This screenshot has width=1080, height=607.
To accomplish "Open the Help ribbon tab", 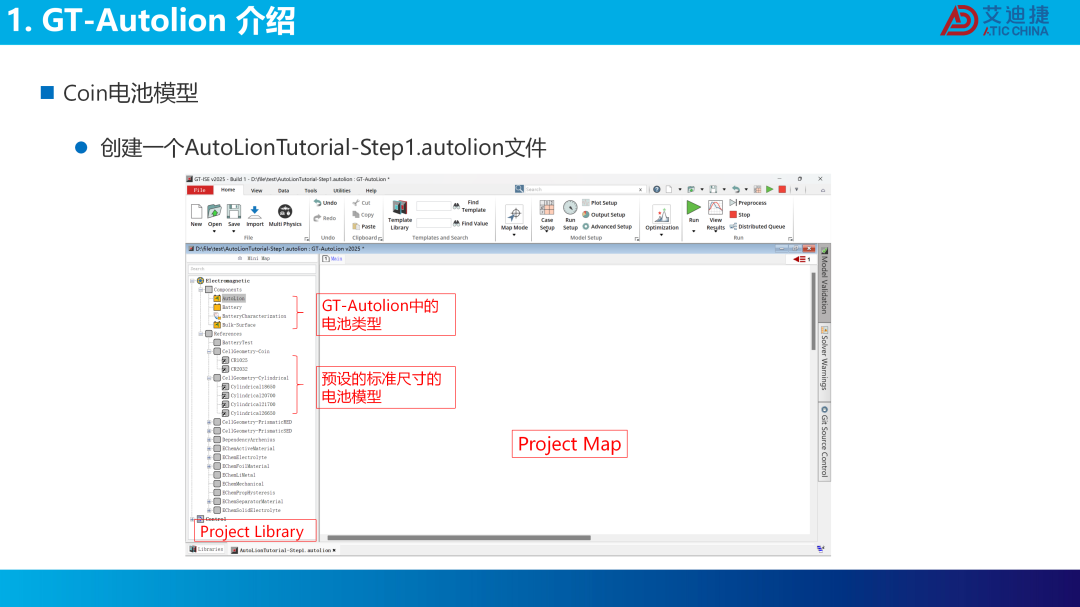I will pos(371,191).
